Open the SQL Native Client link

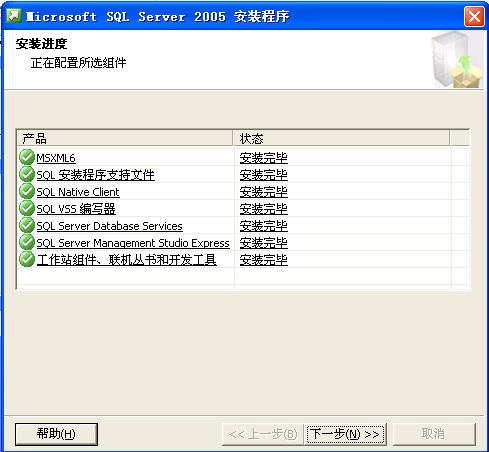pyautogui.click(x=78, y=192)
